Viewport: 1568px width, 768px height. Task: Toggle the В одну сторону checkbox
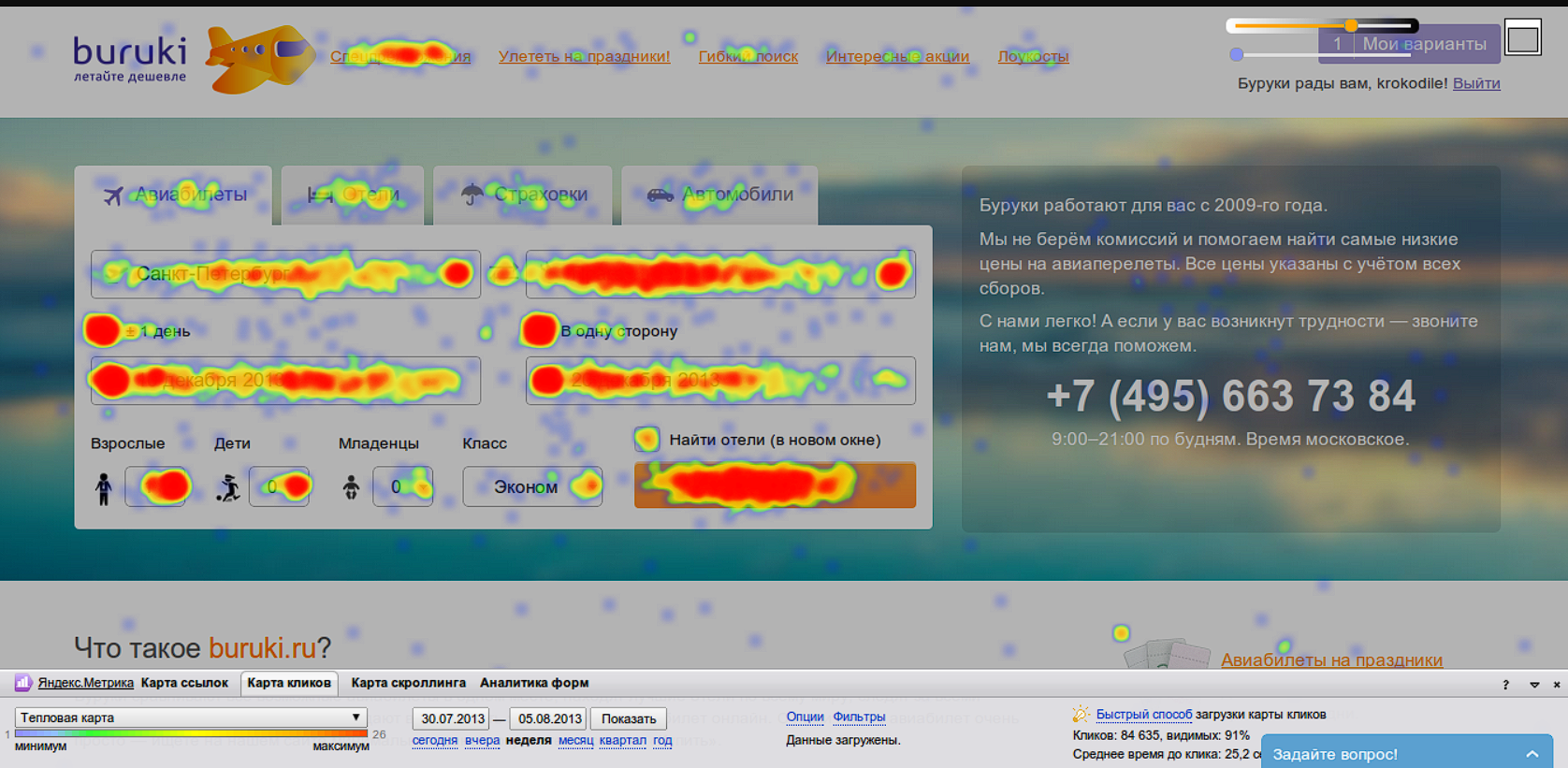pos(538,330)
